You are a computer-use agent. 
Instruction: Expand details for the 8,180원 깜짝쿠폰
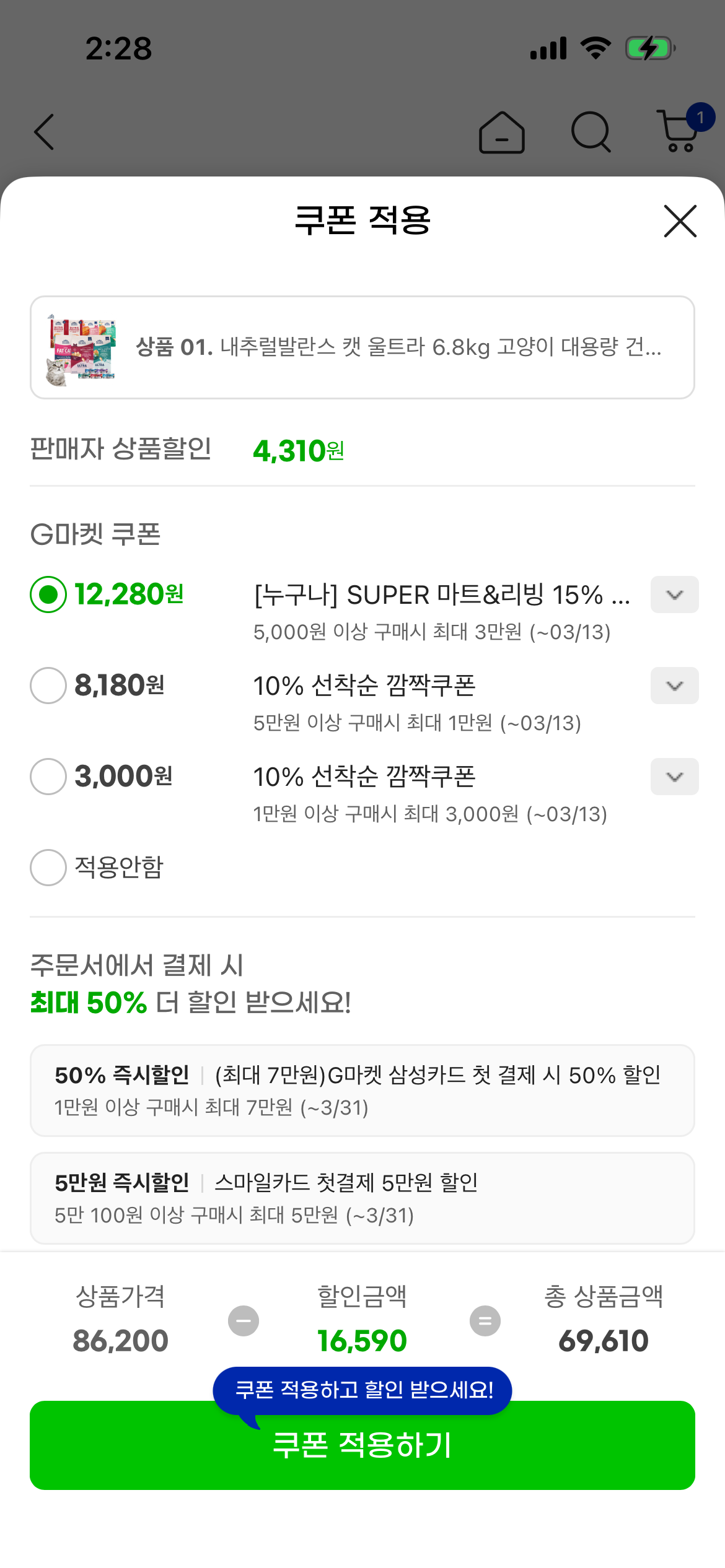674,686
